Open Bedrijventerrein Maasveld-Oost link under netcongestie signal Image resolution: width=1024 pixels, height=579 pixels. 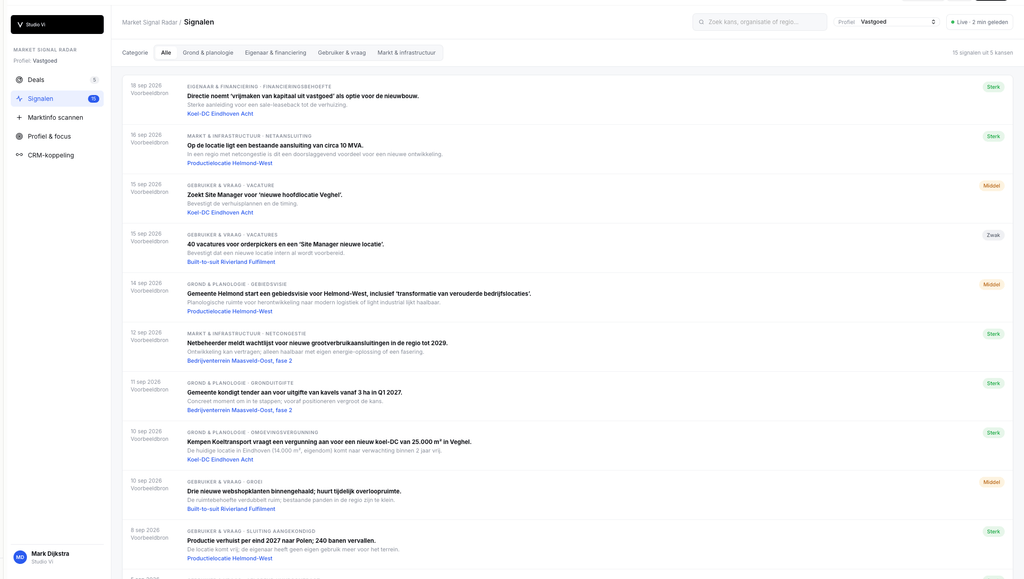point(239,361)
